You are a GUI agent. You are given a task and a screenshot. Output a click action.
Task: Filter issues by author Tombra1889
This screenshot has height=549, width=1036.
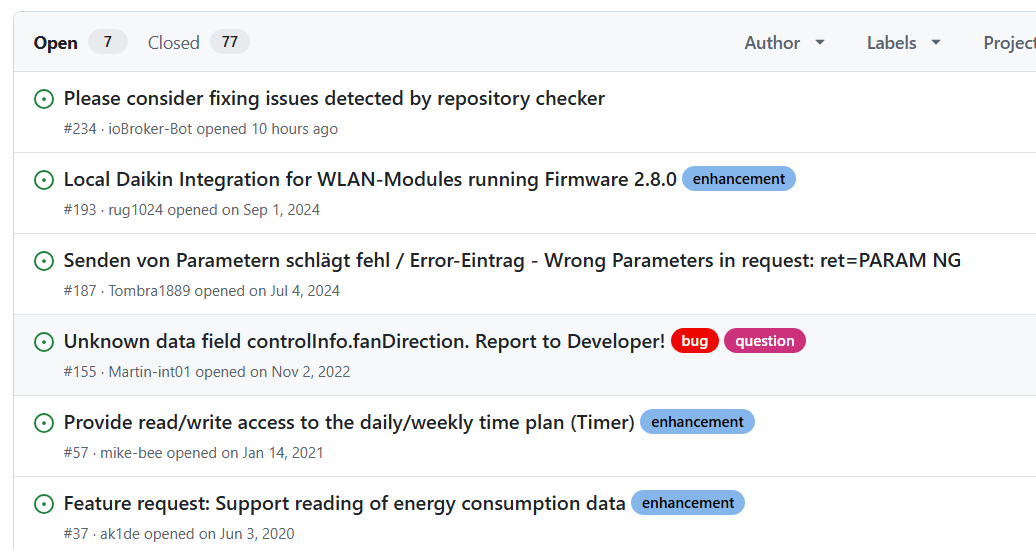(x=149, y=291)
